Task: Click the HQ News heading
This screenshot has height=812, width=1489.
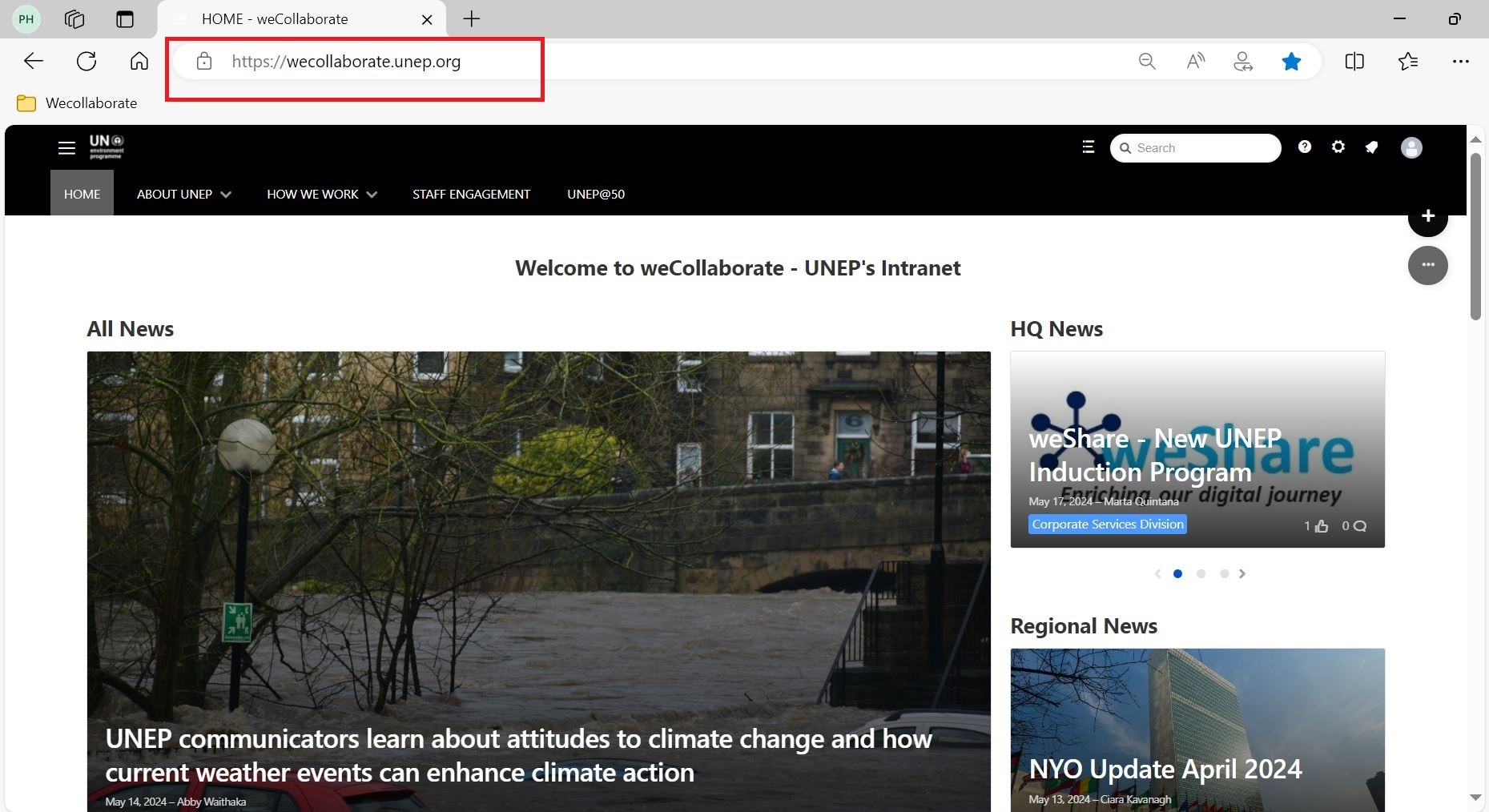Action: 1056,329
